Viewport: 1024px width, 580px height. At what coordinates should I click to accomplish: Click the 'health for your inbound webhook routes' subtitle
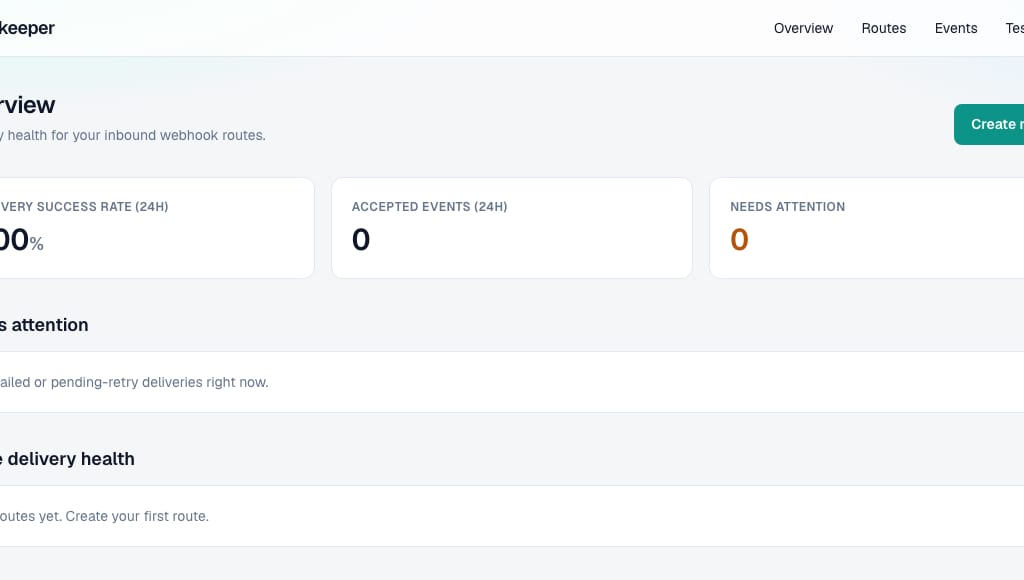point(133,135)
